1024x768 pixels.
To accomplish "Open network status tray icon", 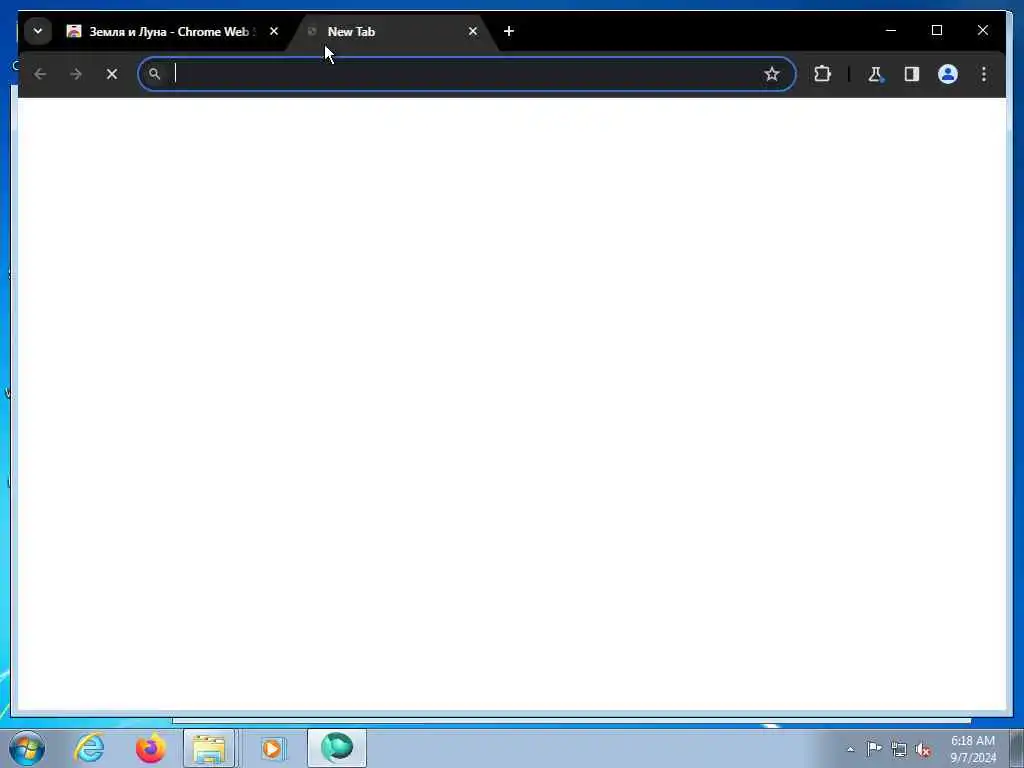I will (899, 749).
